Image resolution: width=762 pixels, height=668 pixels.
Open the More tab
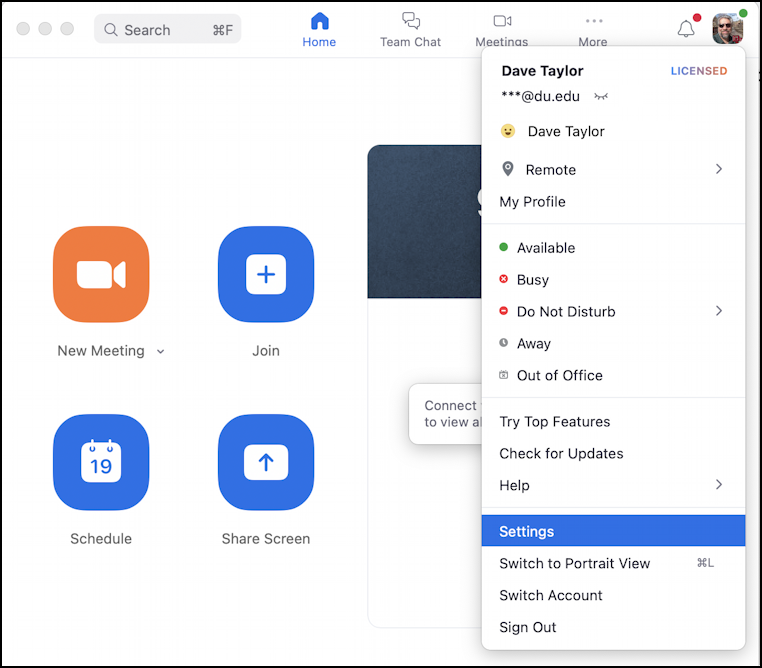point(593,30)
